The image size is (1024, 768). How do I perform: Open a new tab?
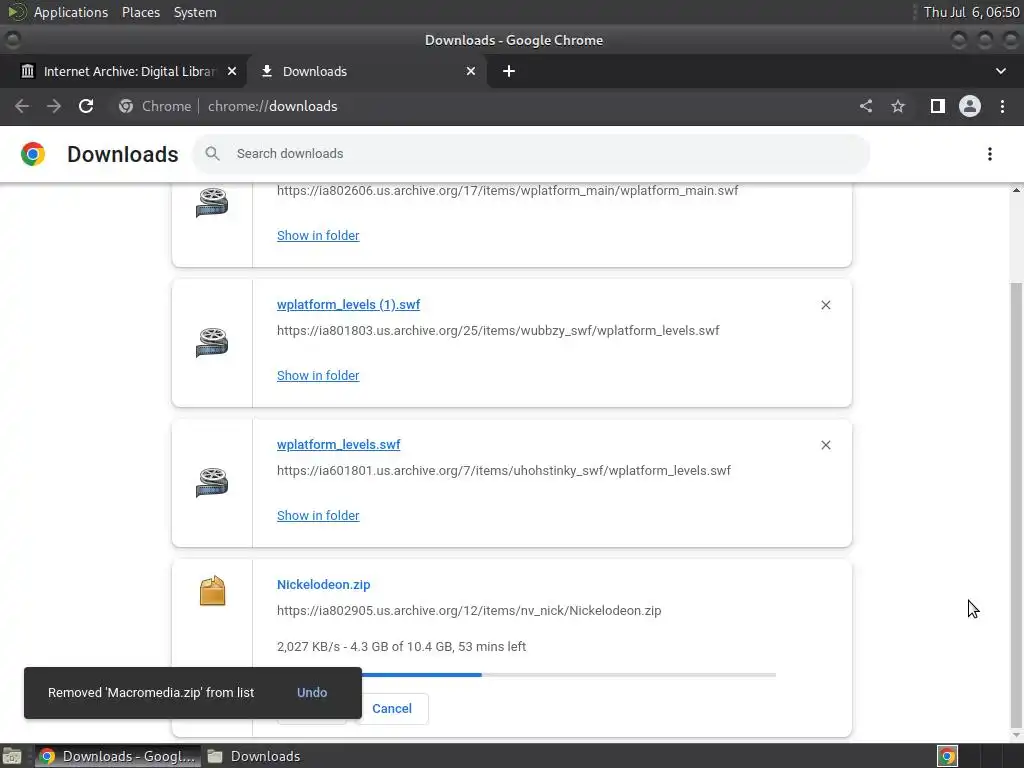(x=509, y=71)
